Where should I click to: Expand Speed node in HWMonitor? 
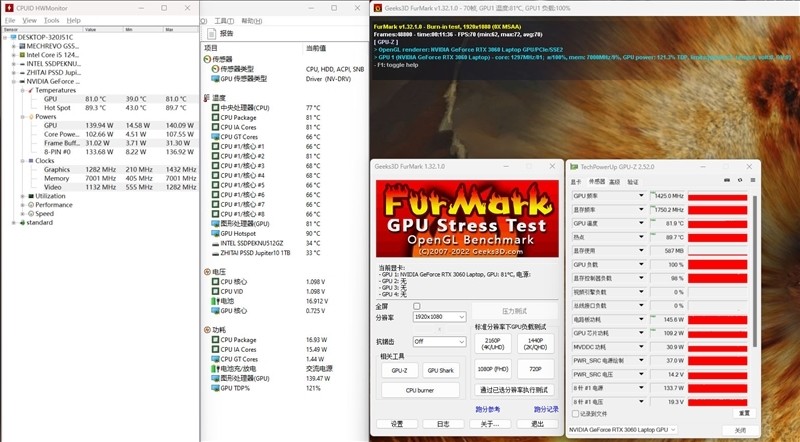pos(22,214)
